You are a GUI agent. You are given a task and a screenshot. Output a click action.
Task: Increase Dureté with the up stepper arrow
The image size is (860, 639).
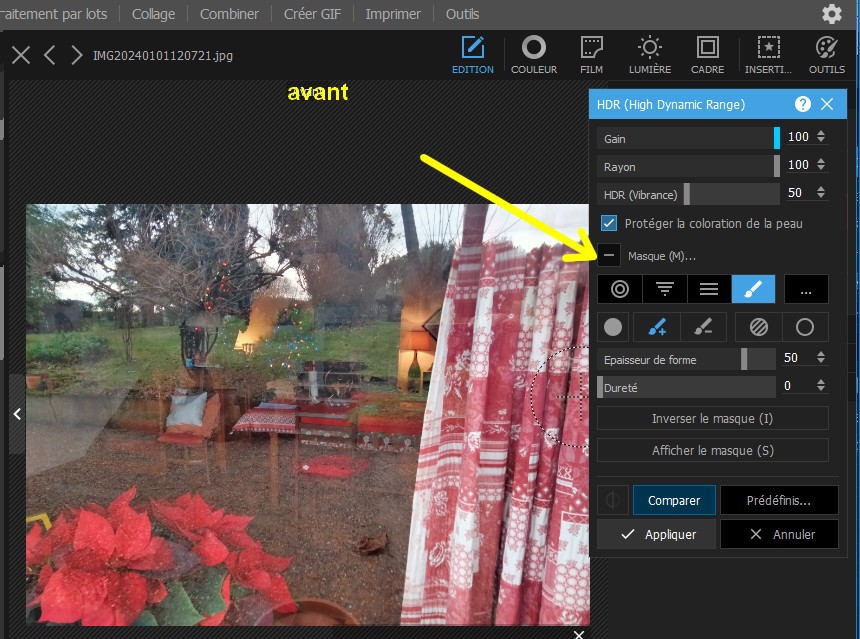pyautogui.click(x=821, y=381)
